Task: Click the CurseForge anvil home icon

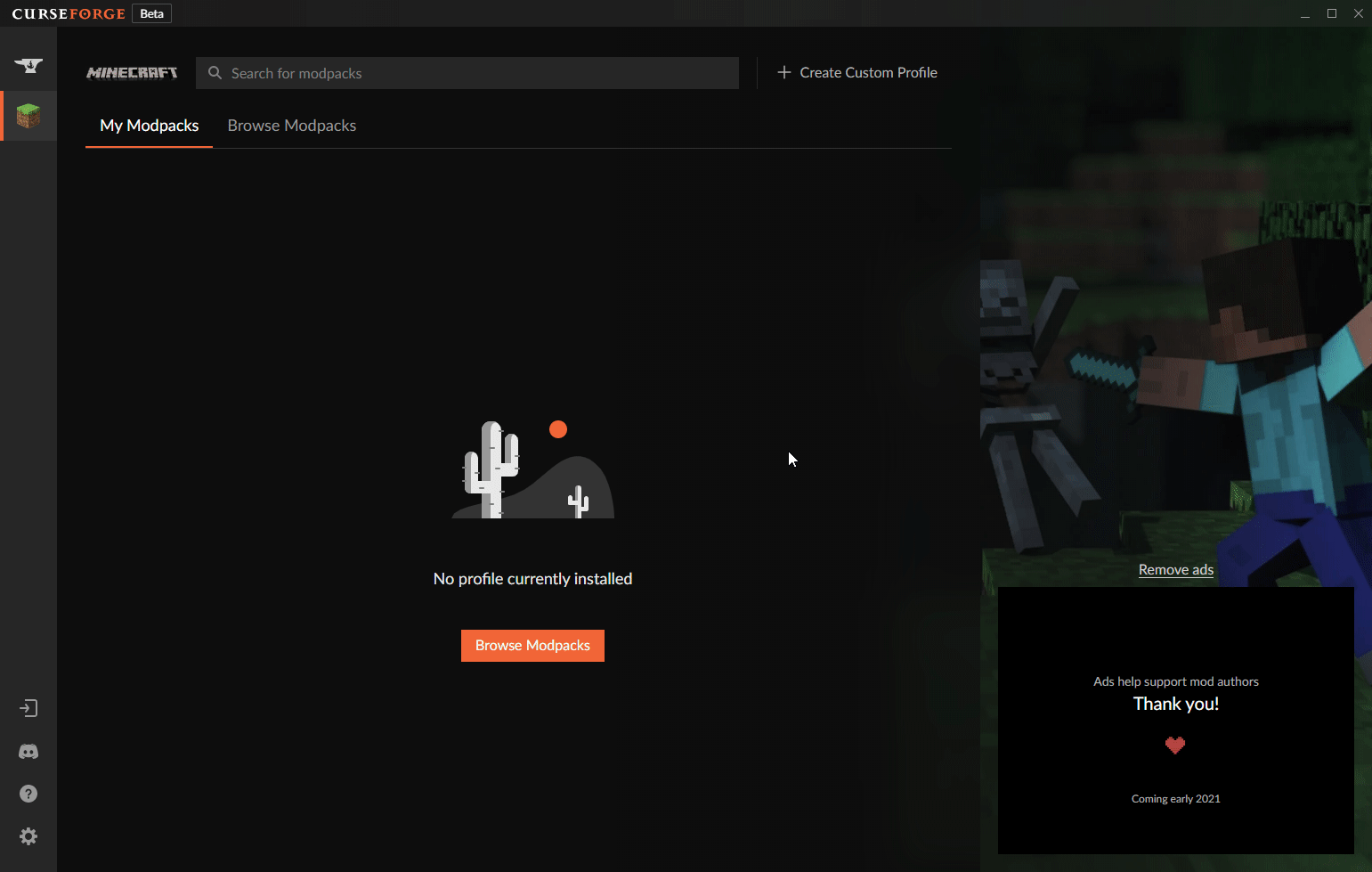Action: [28, 65]
